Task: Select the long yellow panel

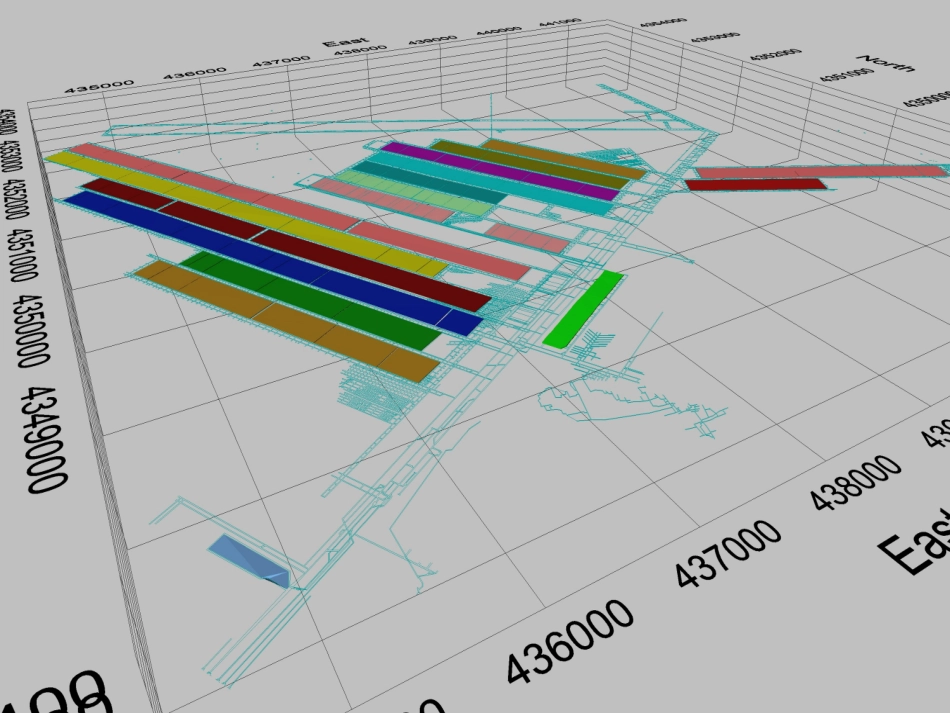Action: (245, 213)
